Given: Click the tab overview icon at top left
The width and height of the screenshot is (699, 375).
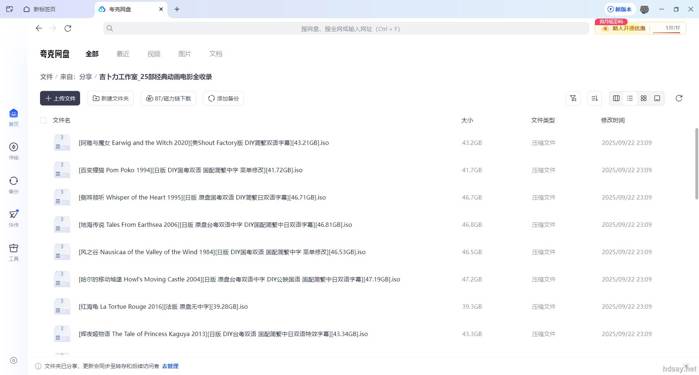Looking at the screenshot, I should tap(9, 9).
